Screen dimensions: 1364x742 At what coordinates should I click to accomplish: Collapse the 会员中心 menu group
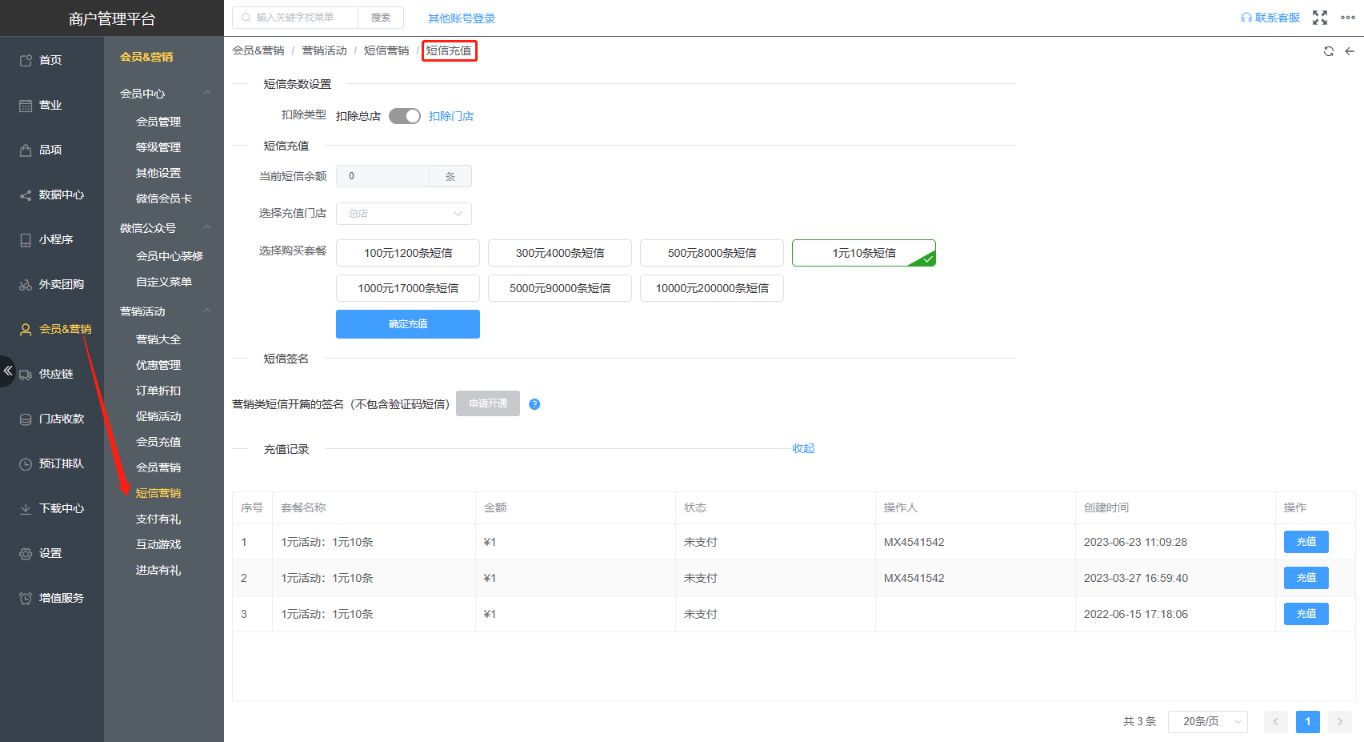click(208, 93)
